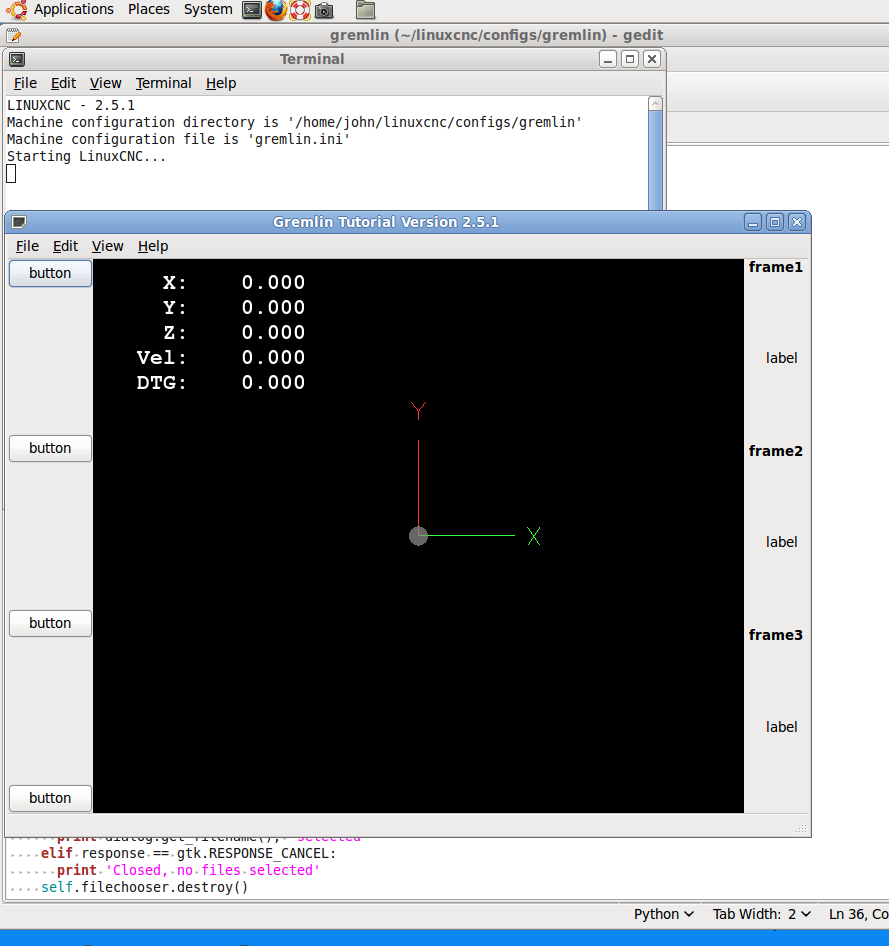Open View menu in Terminal window
The width and height of the screenshot is (889, 946).
click(106, 83)
